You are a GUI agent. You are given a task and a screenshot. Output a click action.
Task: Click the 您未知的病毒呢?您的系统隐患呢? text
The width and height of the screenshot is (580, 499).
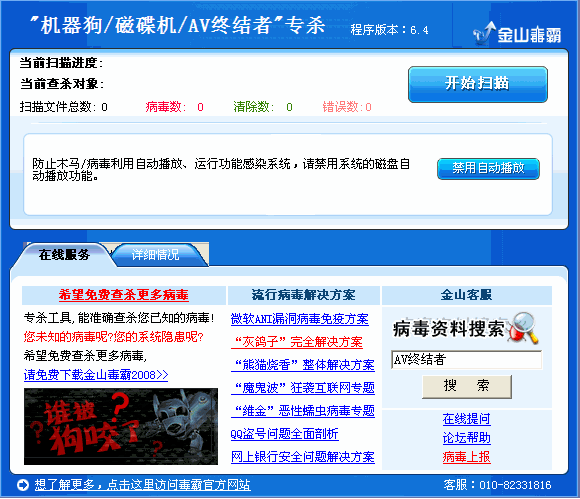pyautogui.click(x=114, y=337)
